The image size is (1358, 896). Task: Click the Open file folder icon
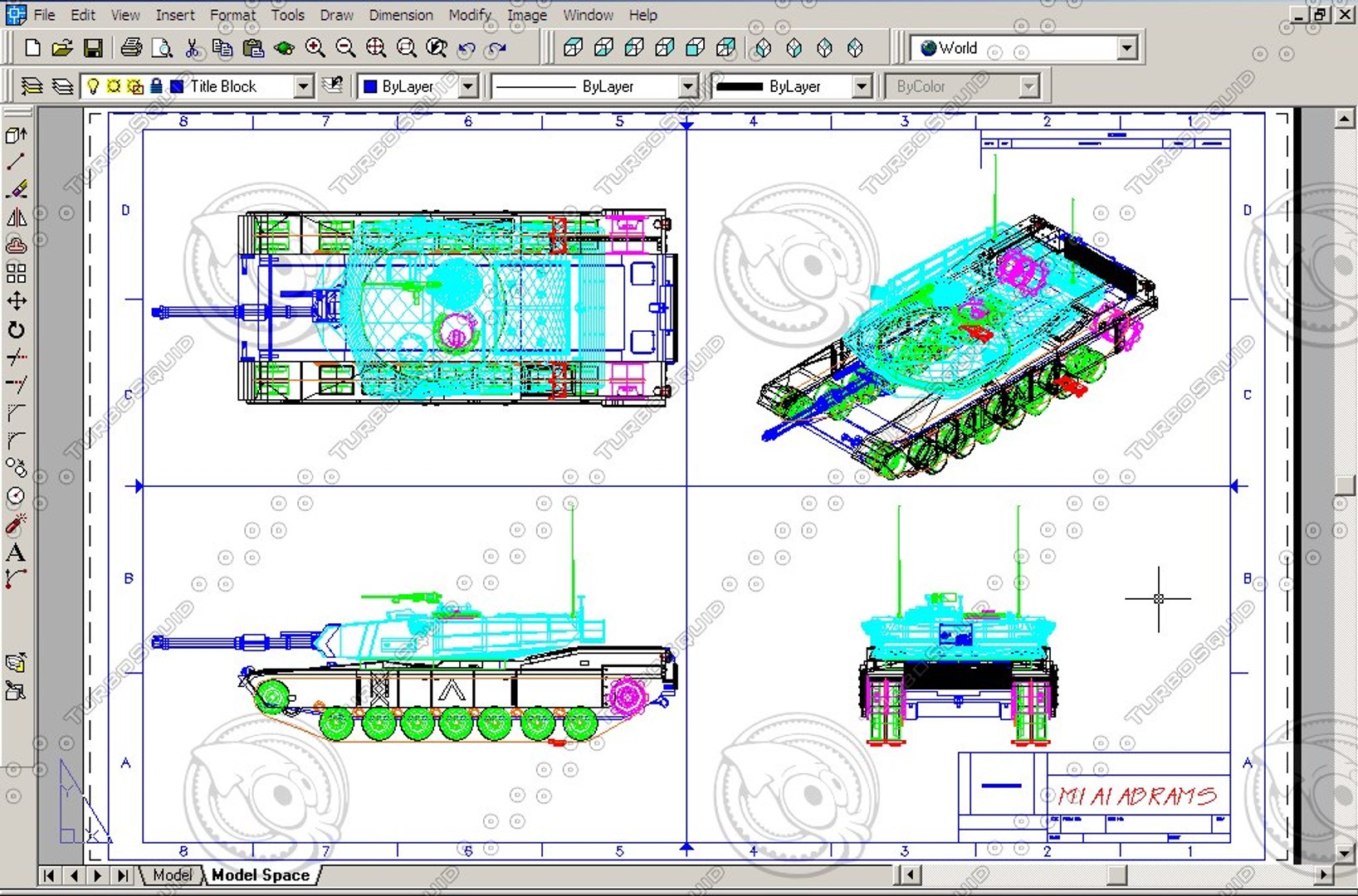(x=62, y=48)
